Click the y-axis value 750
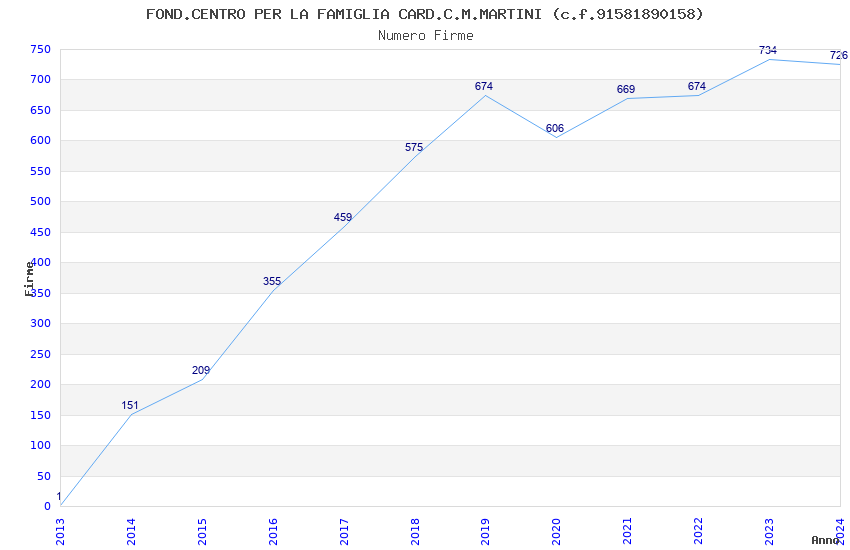 point(41,49)
